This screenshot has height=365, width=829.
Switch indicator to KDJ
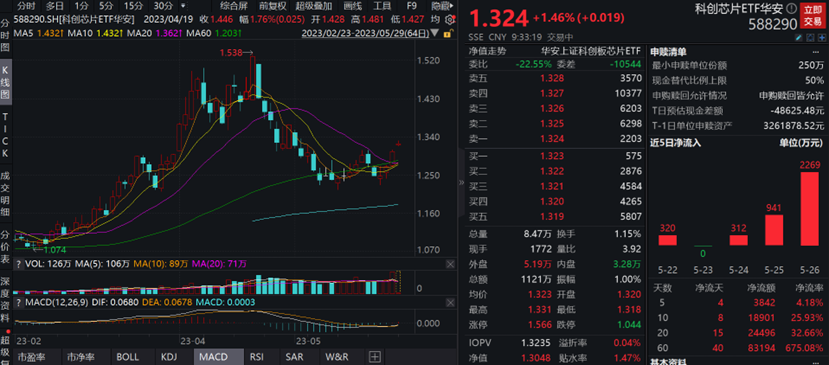point(169,357)
